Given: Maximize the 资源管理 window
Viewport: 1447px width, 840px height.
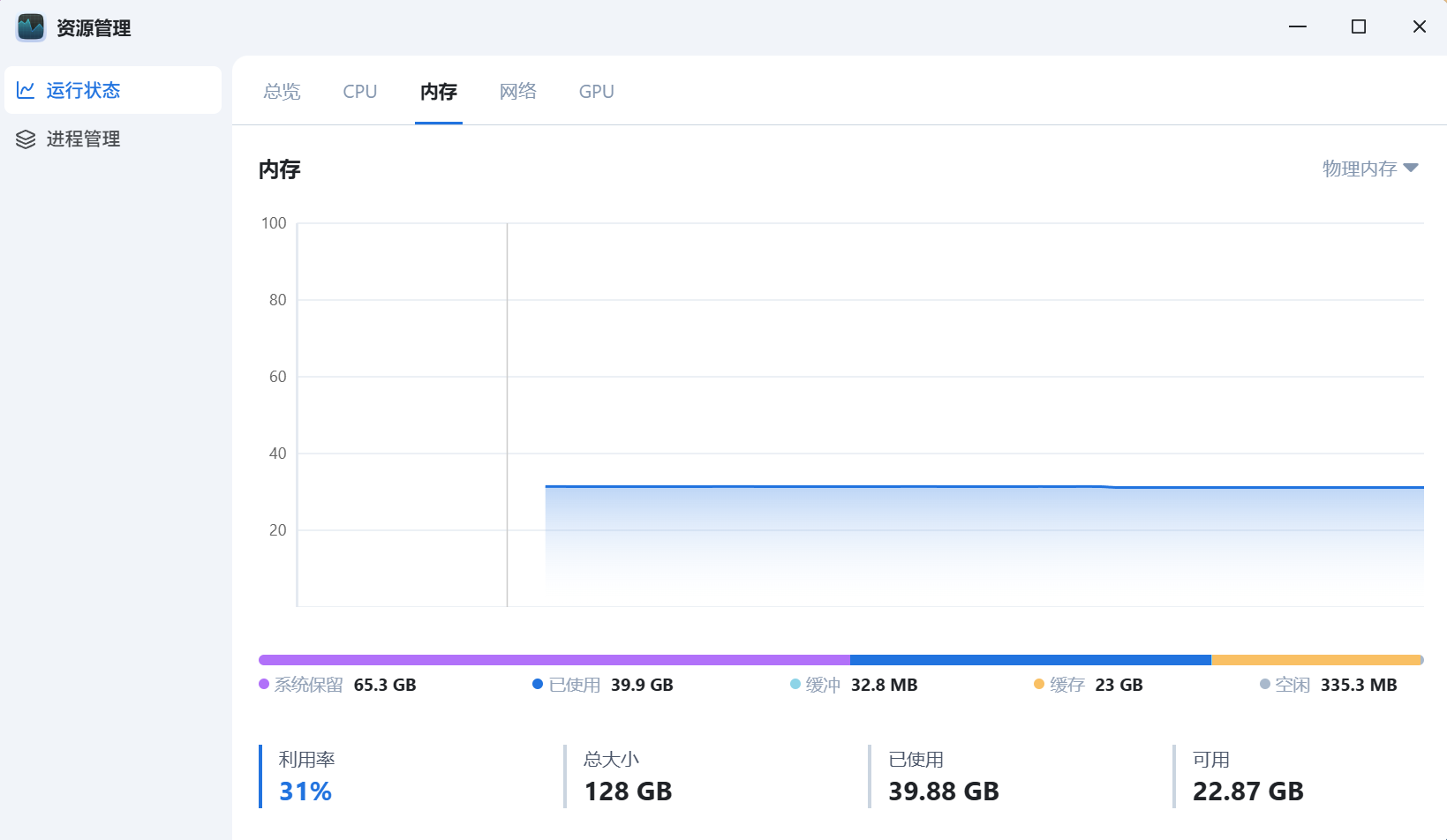Looking at the screenshot, I should pyautogui.click(x=1359, y=27).
